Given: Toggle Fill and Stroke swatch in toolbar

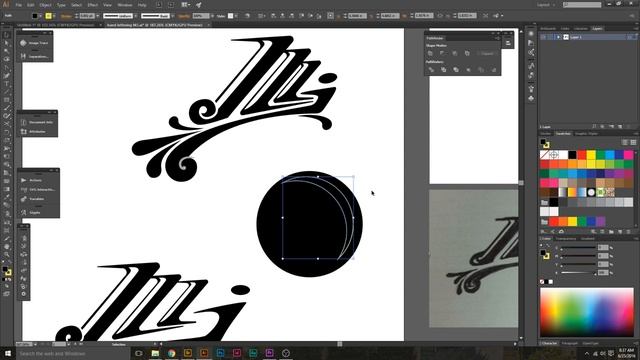Looking at the screenshot, I should pyautogui.click(x=7, y=271).
